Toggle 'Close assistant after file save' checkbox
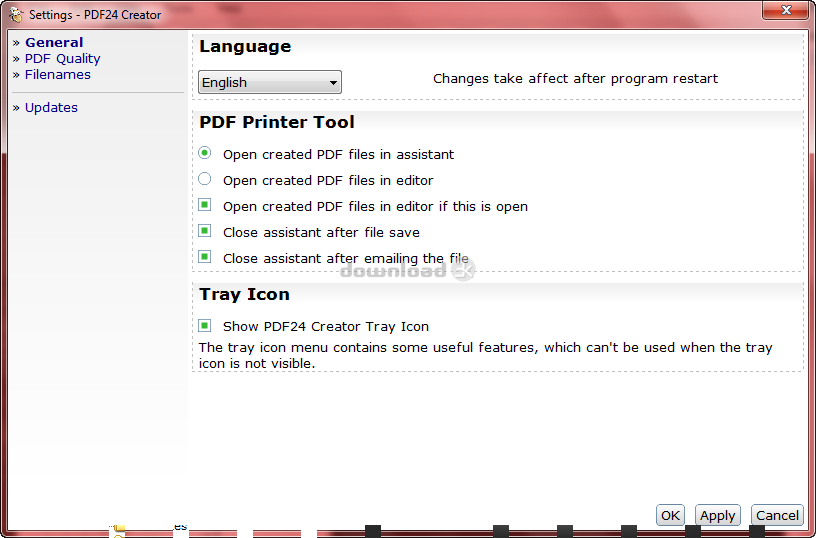The width and height of the screenshot is (816, 538). [205, 231]
